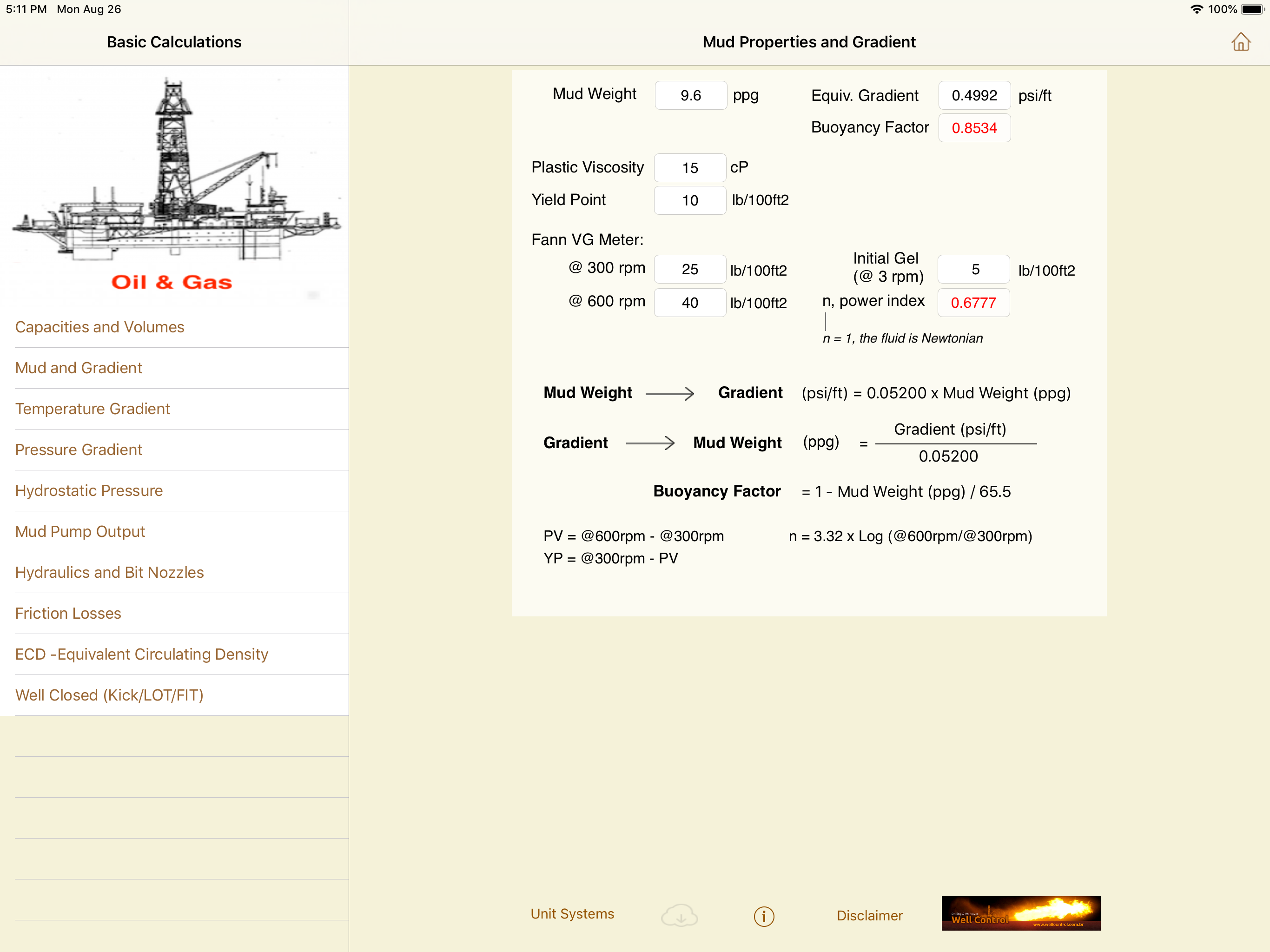Viewport: 1270px width, 952px height.
Task: Open the Disclaimer link
Action: coord(869,915)
